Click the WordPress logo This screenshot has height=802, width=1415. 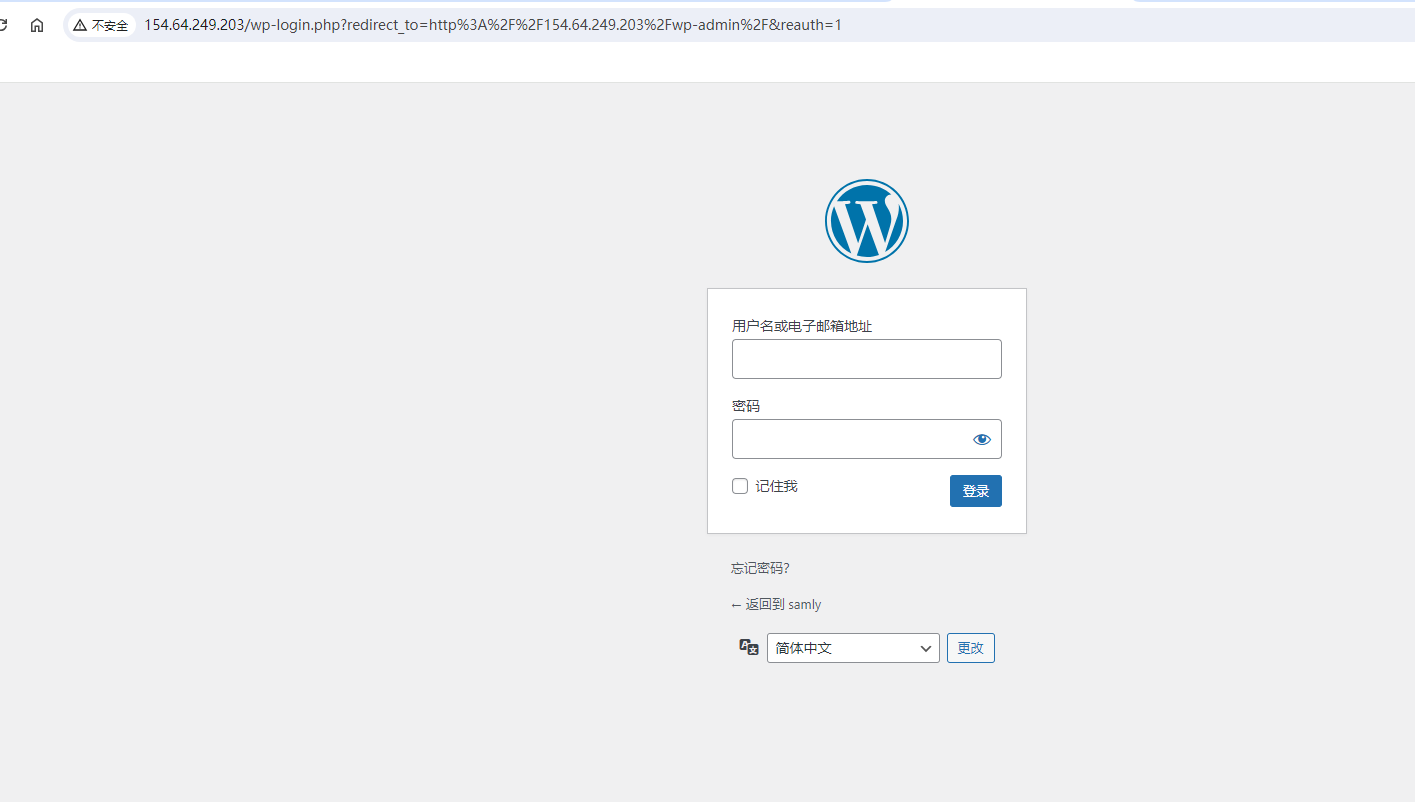(x=866, y=221)
